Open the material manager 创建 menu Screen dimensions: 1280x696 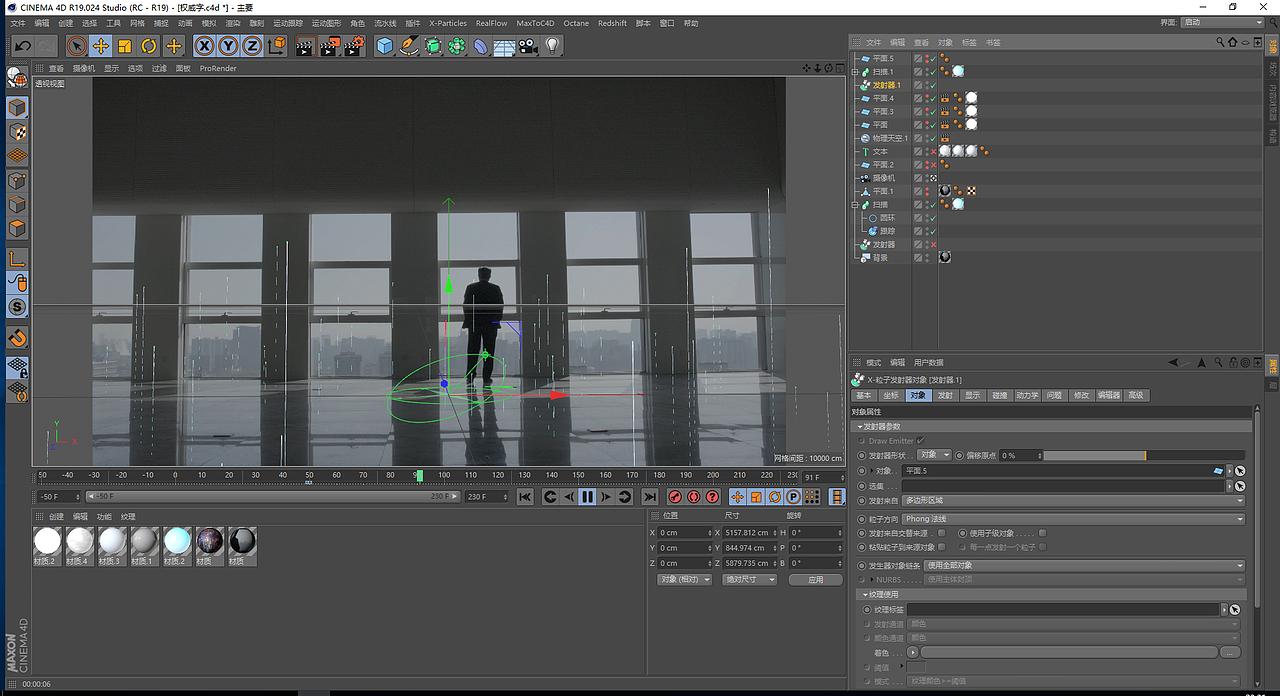tap(56, 517)
